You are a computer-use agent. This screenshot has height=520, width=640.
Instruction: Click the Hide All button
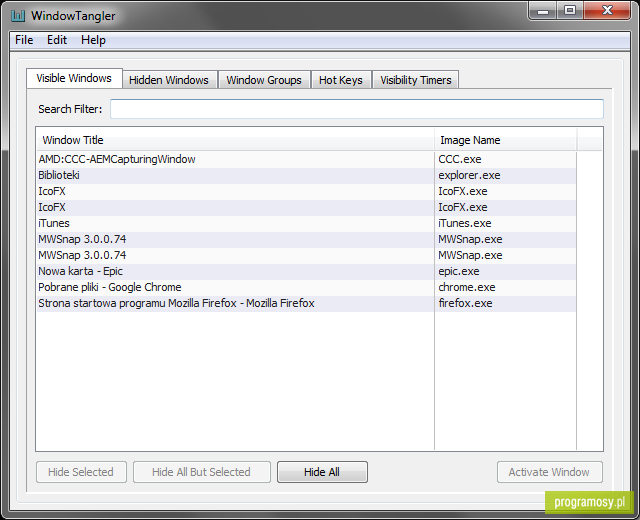click(322, 472)
